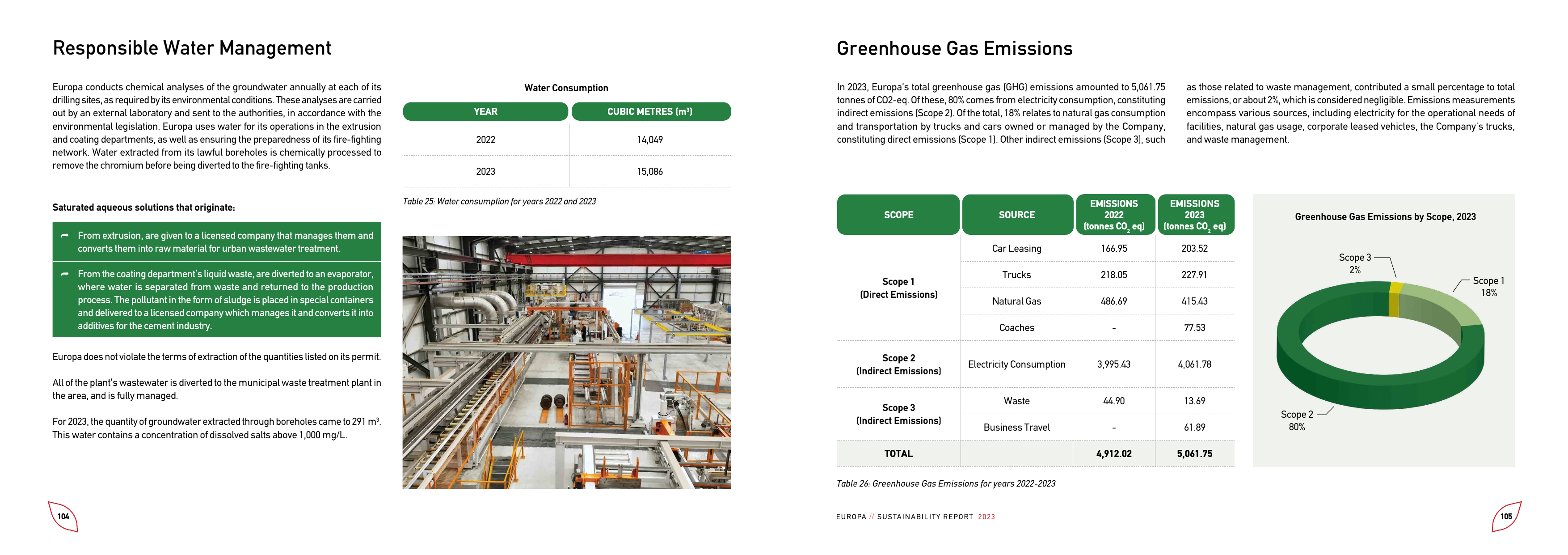
Task: Click the Table 26 caption
Action: (x=946, y=483)
